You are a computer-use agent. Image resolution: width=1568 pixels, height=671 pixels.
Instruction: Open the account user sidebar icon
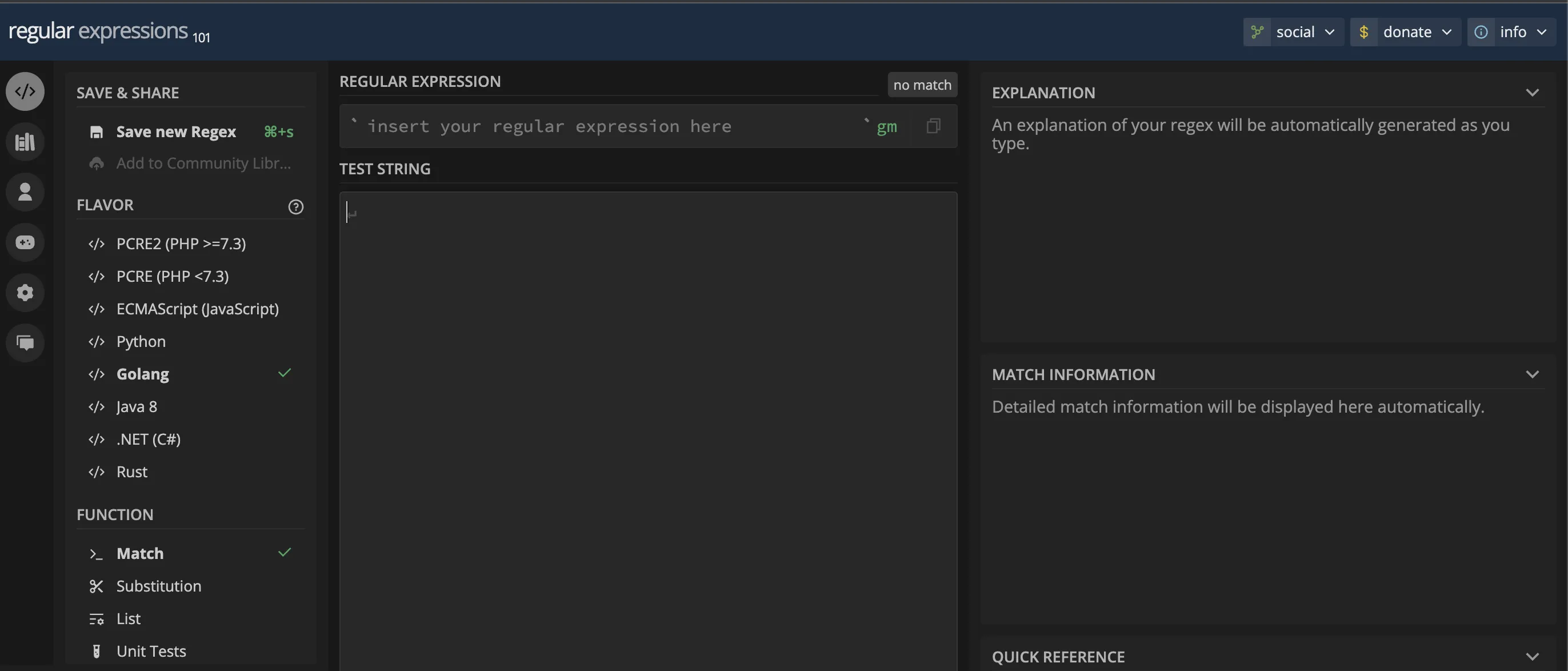click(x=25, y=193)
